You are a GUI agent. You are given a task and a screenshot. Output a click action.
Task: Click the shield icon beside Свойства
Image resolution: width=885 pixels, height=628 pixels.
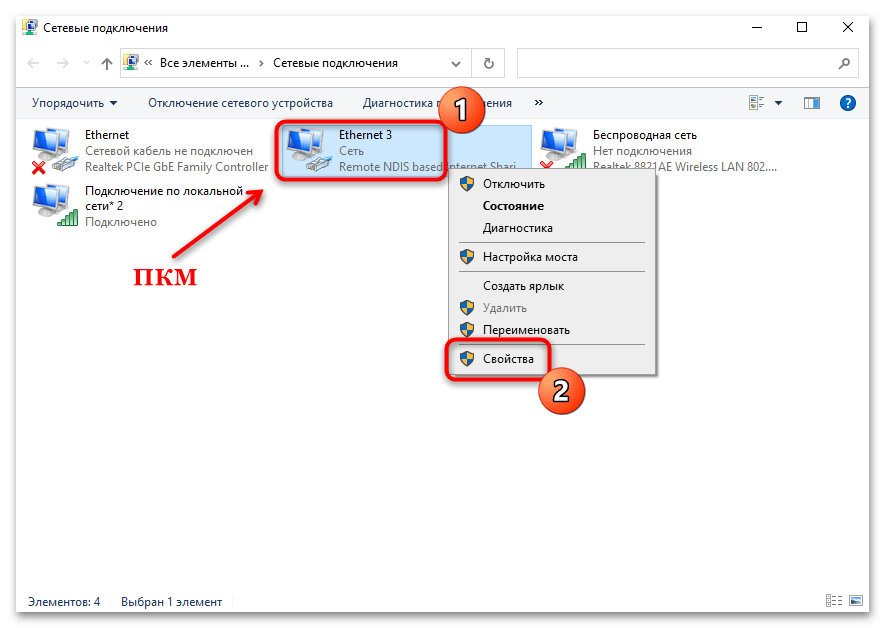(x=467, y=358)
